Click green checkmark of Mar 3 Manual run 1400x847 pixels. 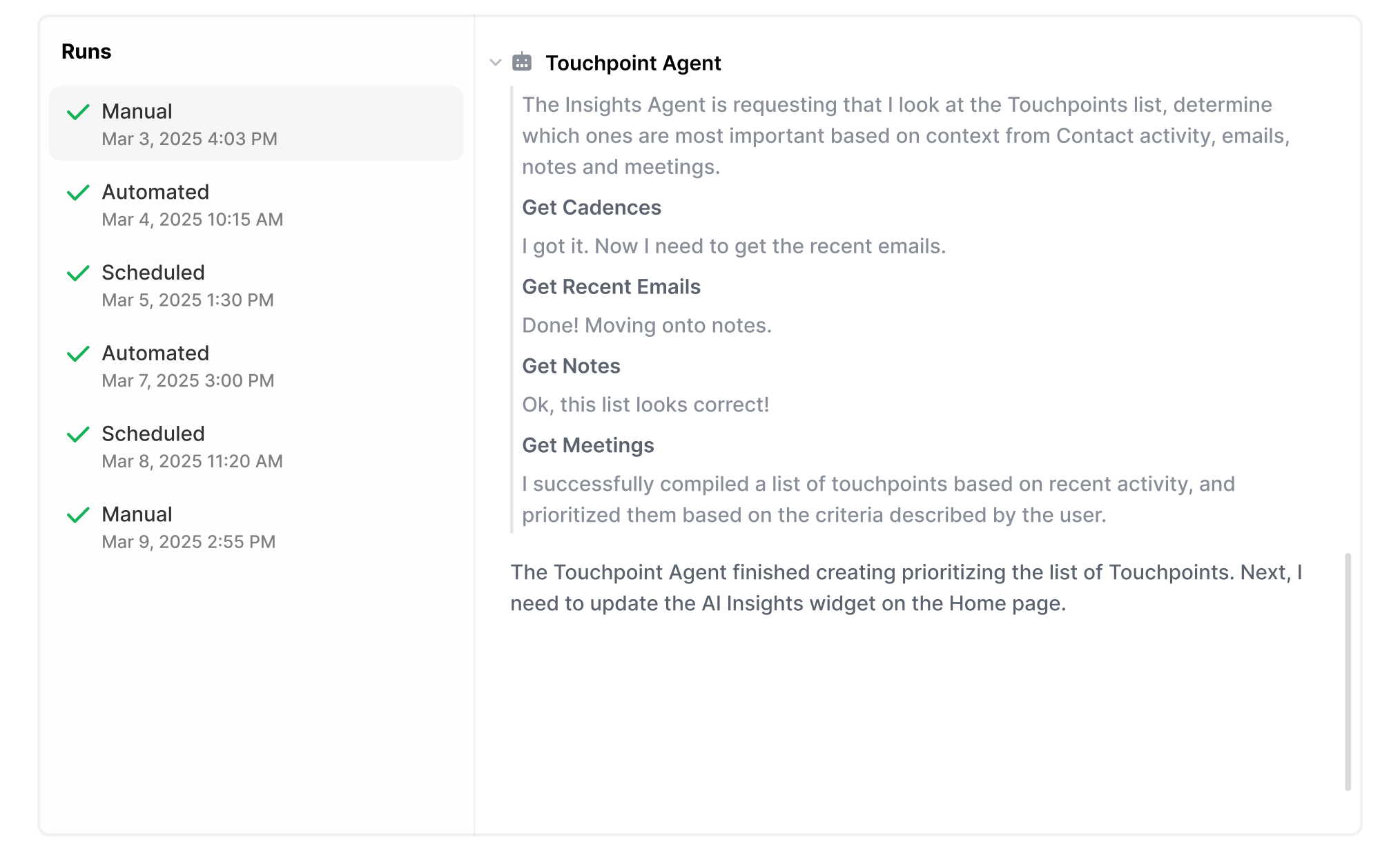tap(78, 112)
